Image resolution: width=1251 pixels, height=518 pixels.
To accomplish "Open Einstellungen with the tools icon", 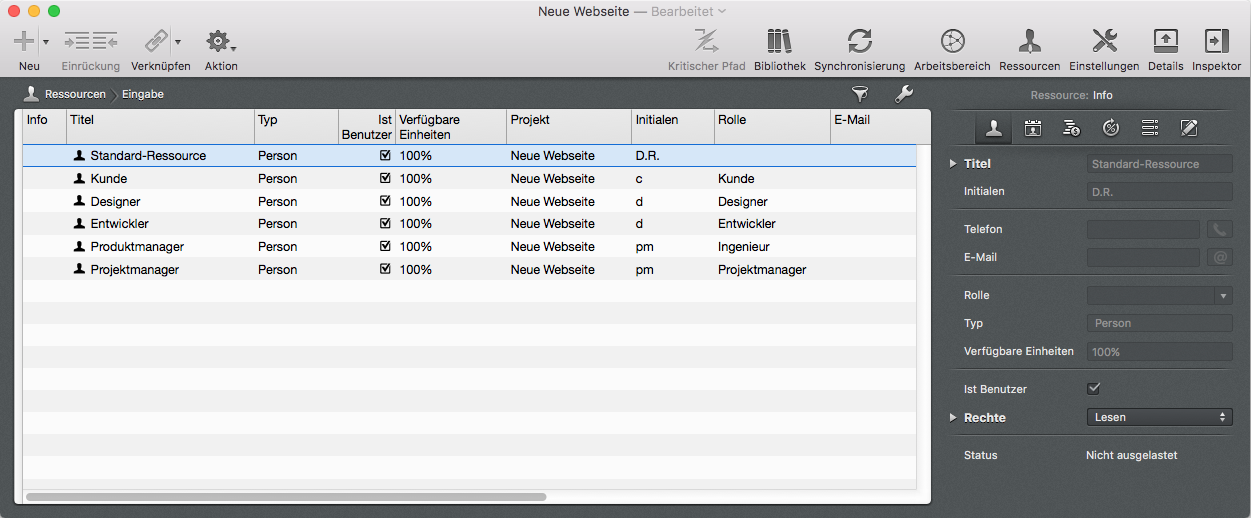I will pyautogui.click(x=1104, y=42).
